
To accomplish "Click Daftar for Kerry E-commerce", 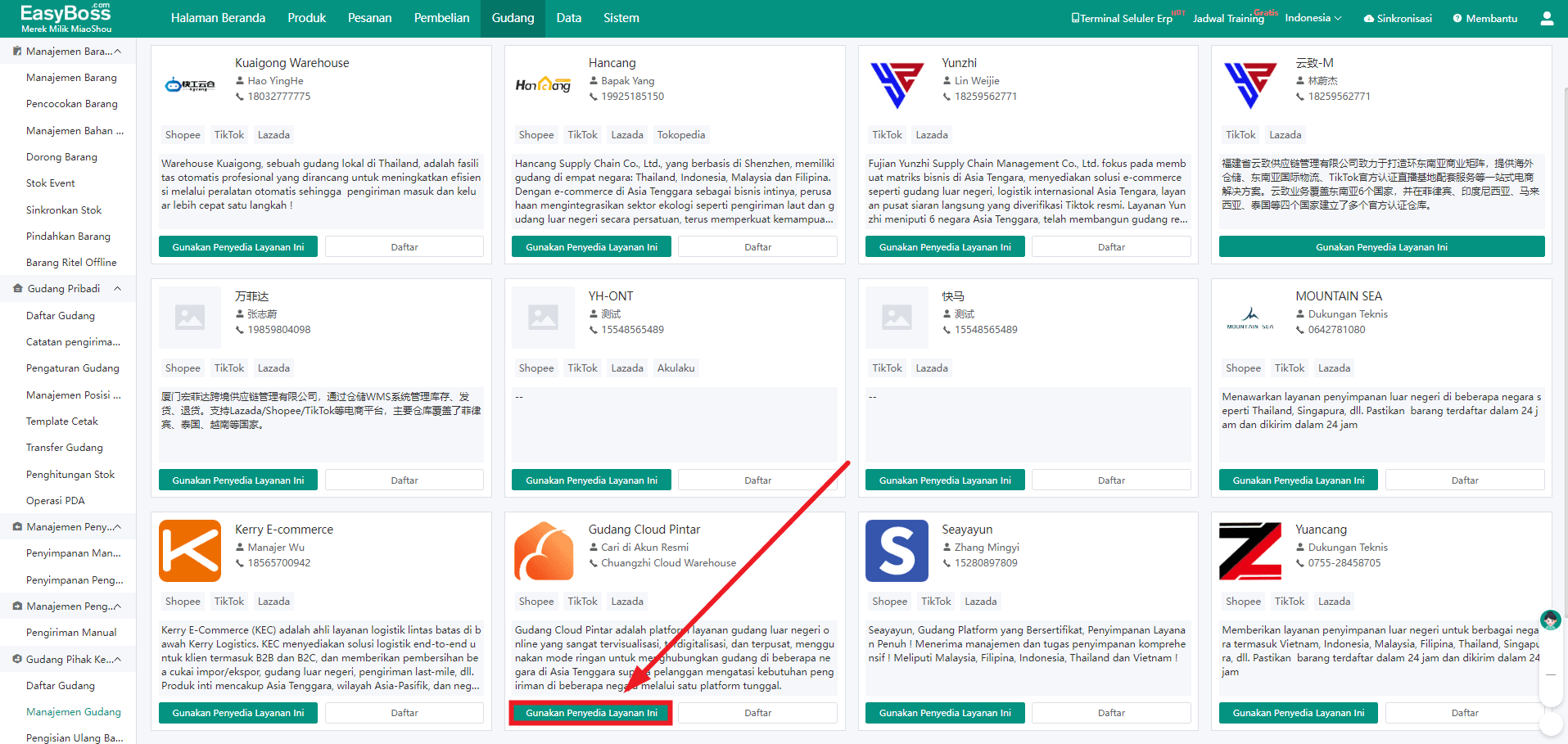I will (x=404, y=713).
